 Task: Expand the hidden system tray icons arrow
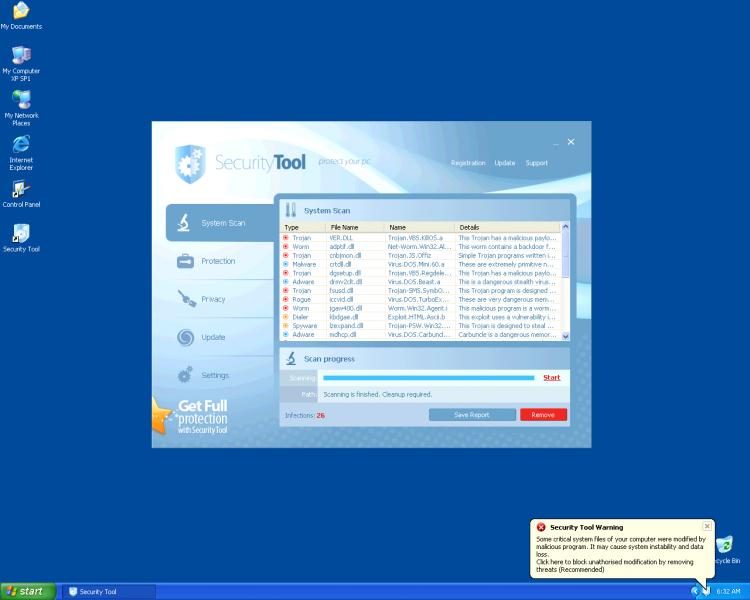click(x=695, y=591)
